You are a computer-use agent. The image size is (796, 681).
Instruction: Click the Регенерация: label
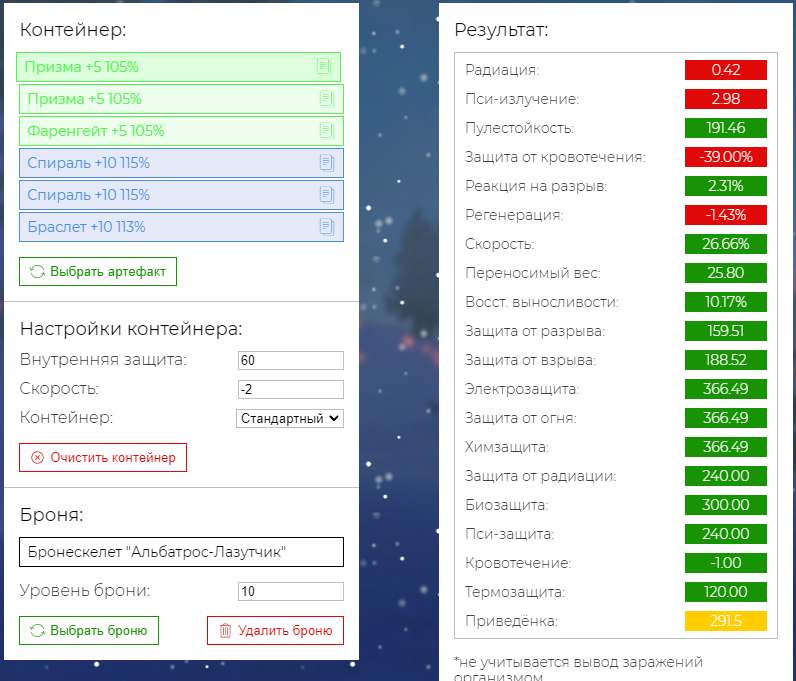coord(514,215)
